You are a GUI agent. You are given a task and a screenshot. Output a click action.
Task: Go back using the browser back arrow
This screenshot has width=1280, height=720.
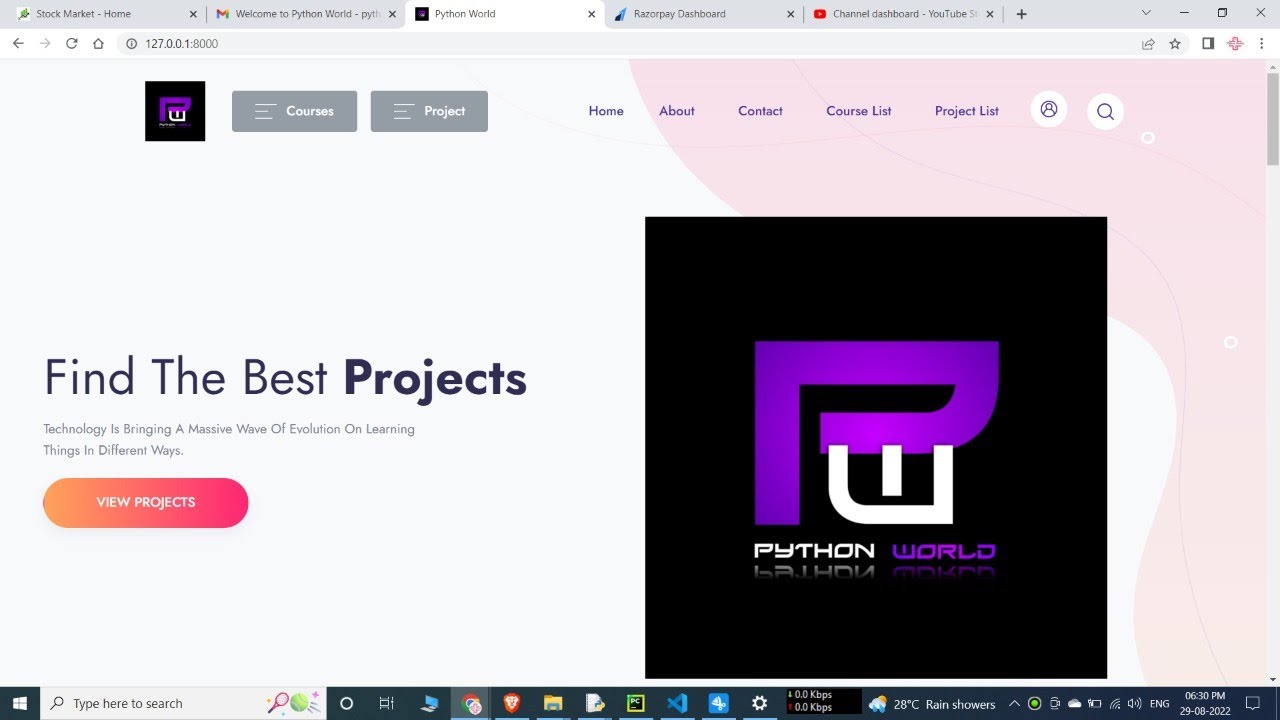[x=18, y=44]
